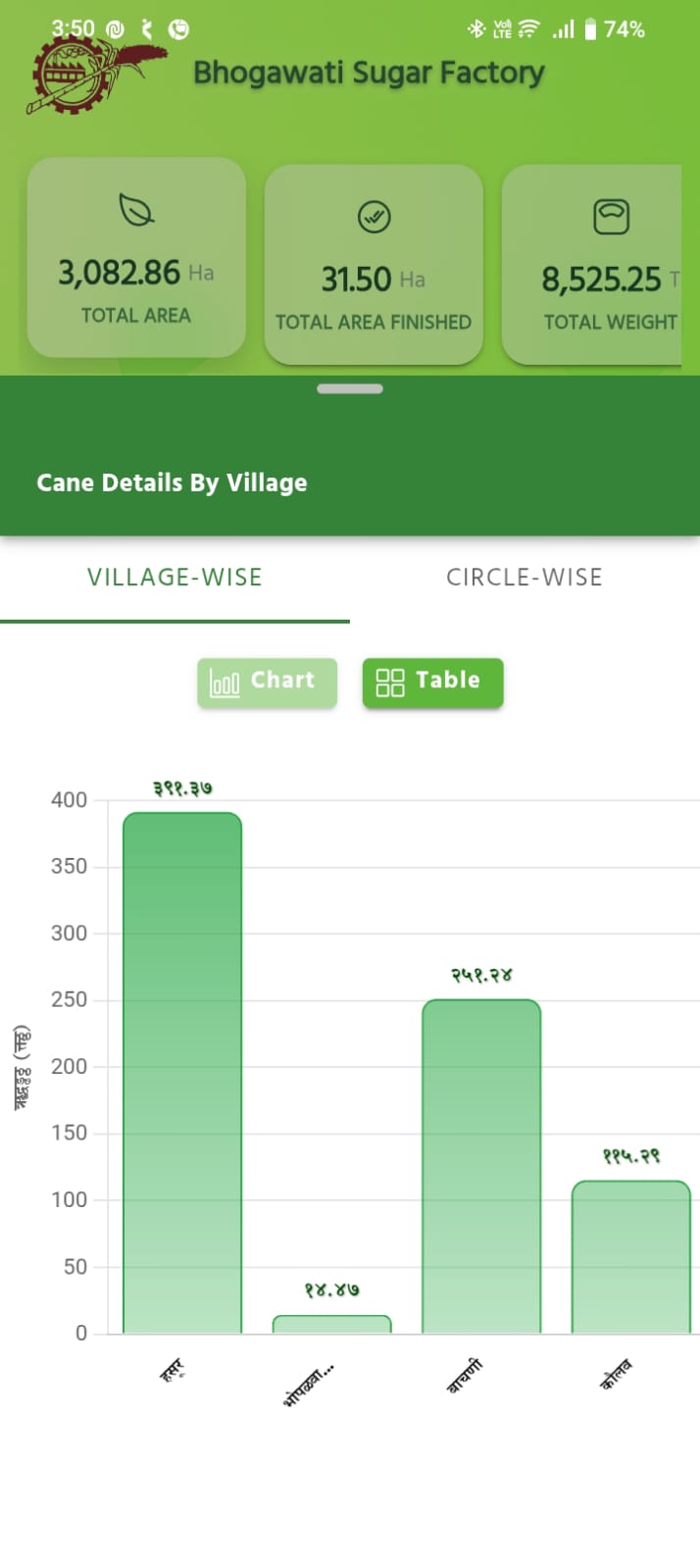This screenshot has width=700, height=1568.
Task: Select the bar labeled २५१.२४
Action: point(481,1166)
